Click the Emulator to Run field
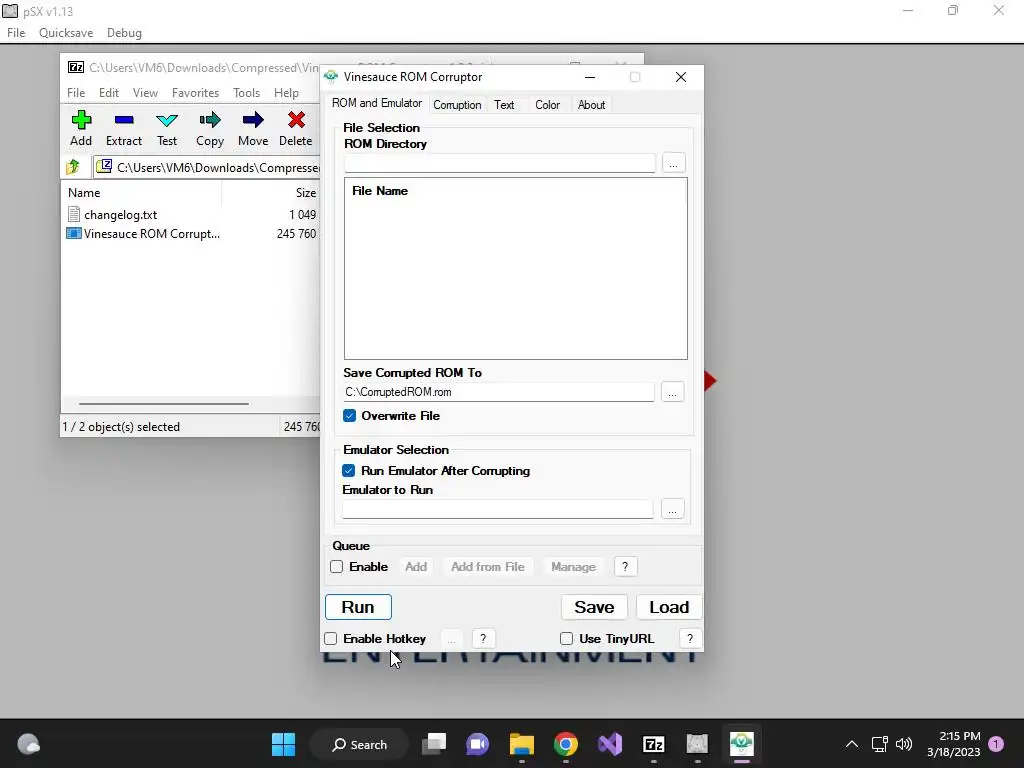The width and height of the screenshot is (1024, 768). (498, 509)
